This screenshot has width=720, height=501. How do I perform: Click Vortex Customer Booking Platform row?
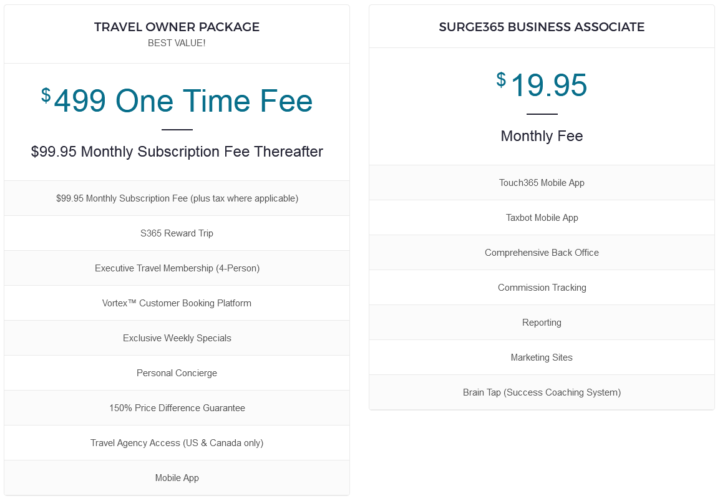pos(177,303)
